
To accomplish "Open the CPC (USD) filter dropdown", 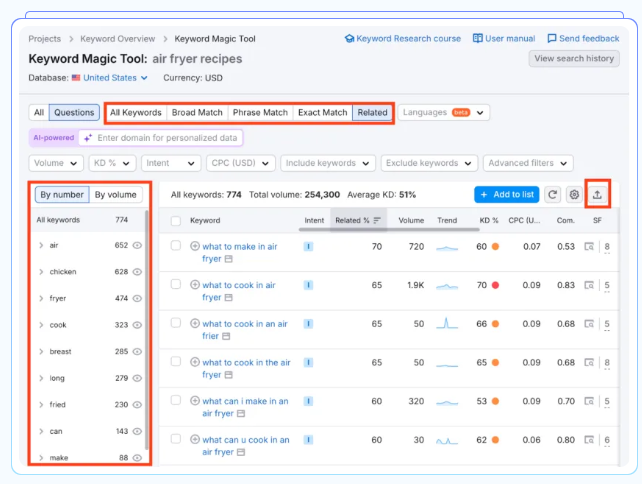I will [241, 163].
